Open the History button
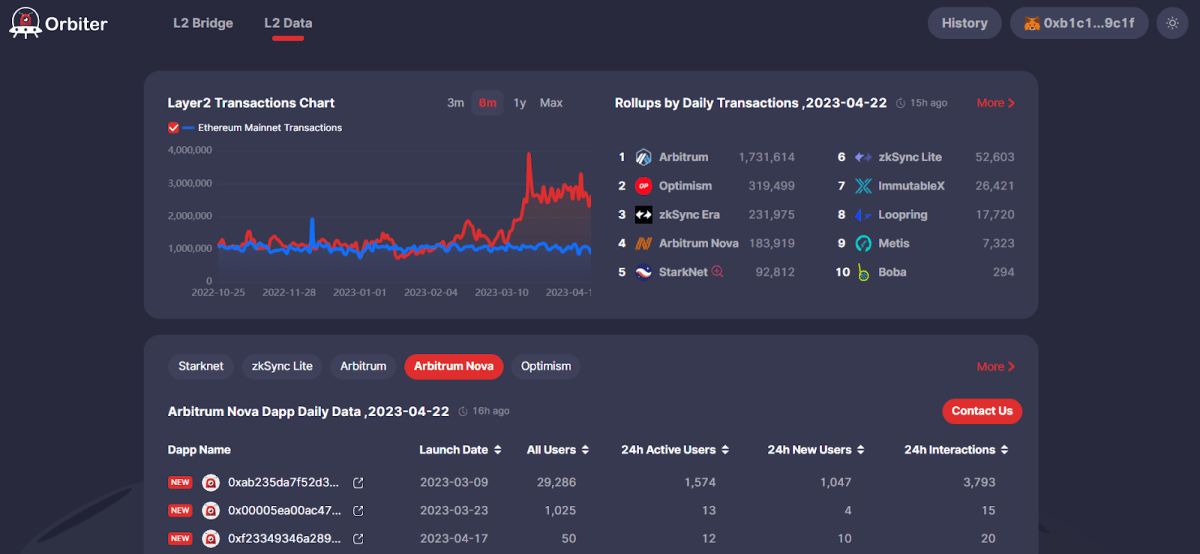1200x554 pixels. click(x=965, y=23)
